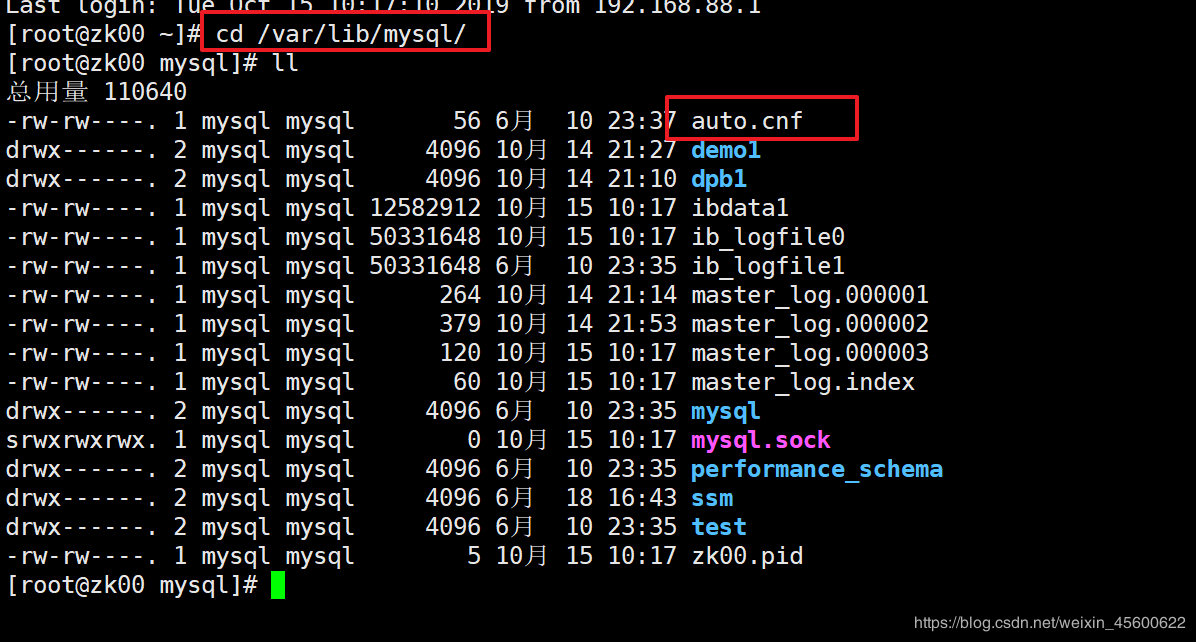
Task: Click the total size line 110640
Action: (x=96, y=91)
